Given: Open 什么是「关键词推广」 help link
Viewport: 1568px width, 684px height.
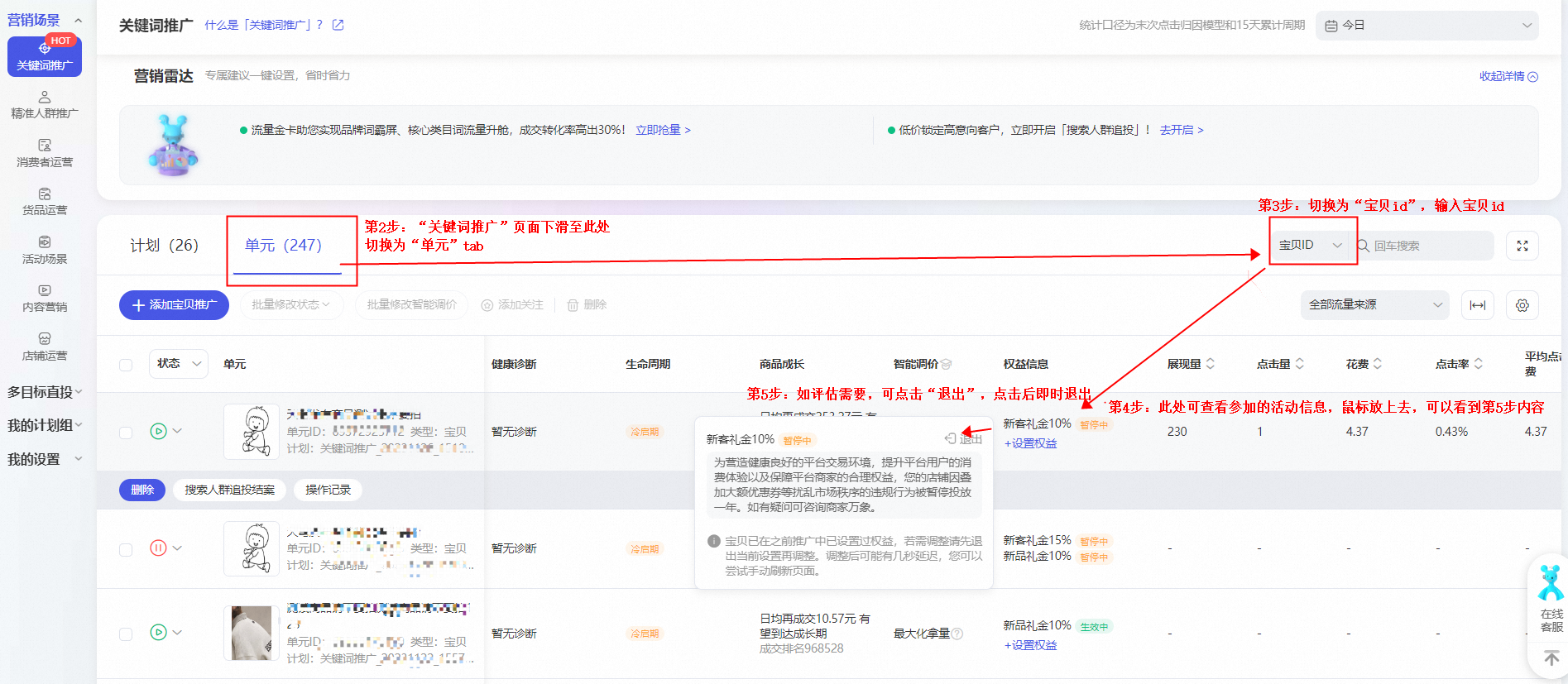Looking at the screenshot, I should click(264, 25).
